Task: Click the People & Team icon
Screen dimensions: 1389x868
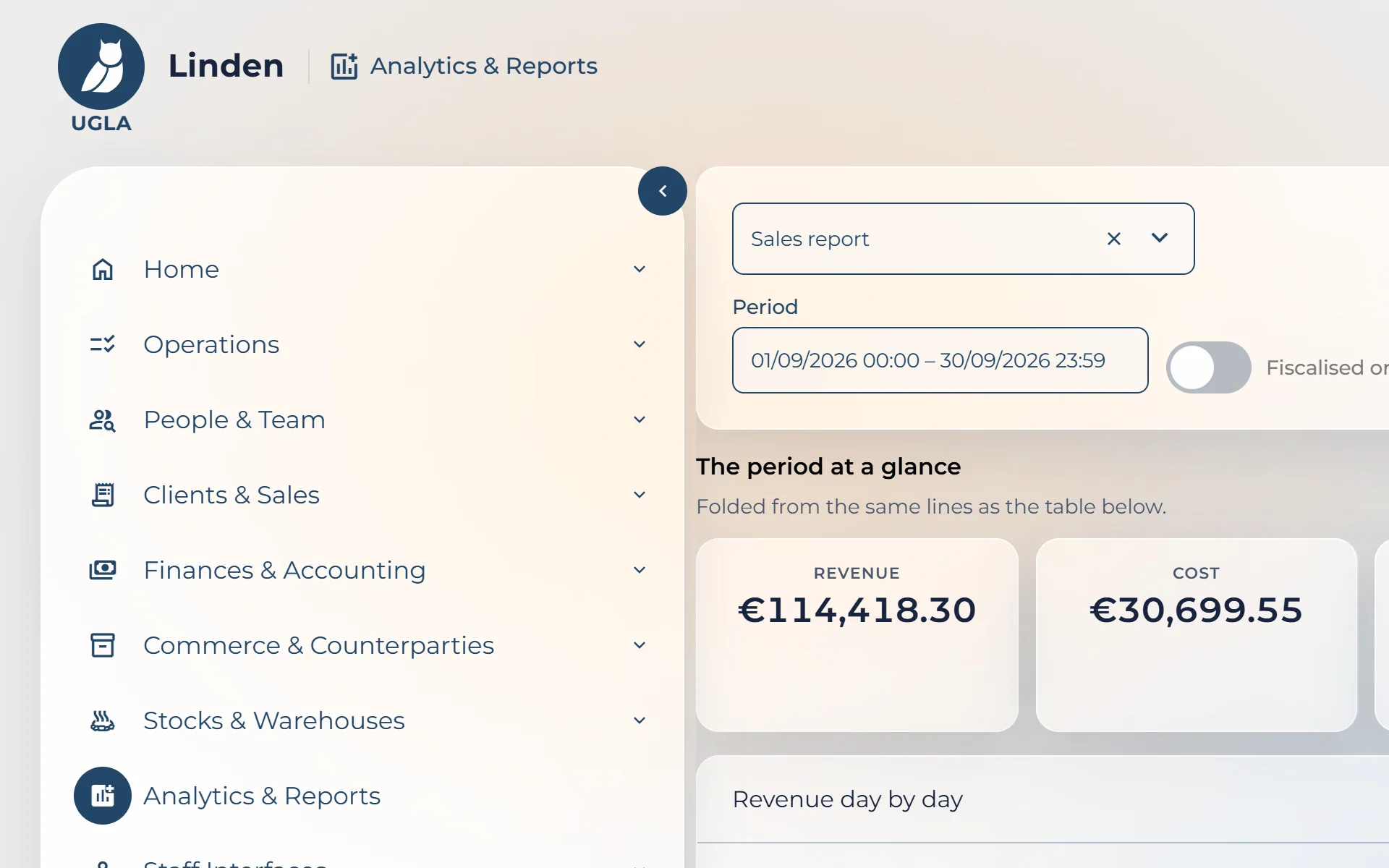Action: [103, 420]
